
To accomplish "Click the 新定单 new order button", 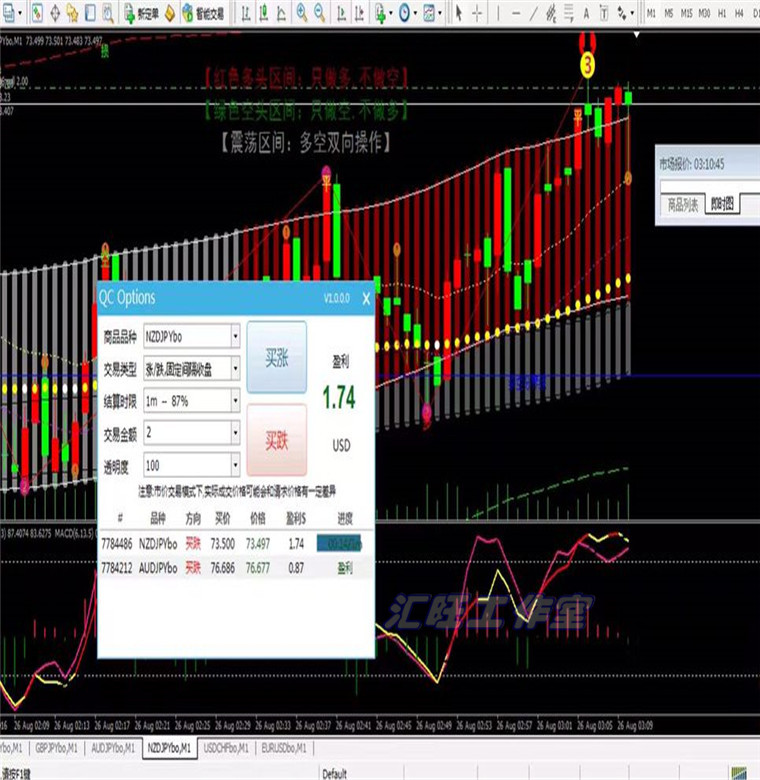I will pyautogui.click(x=142, y=13).
